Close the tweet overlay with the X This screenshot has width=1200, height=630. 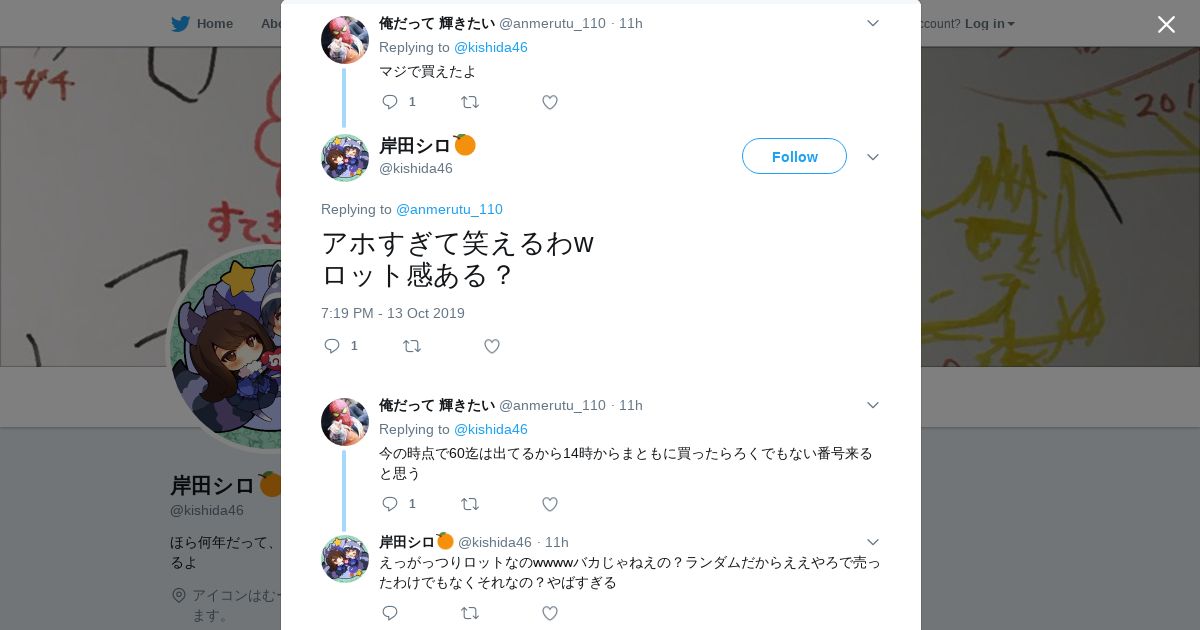(x=1166, y=25)
